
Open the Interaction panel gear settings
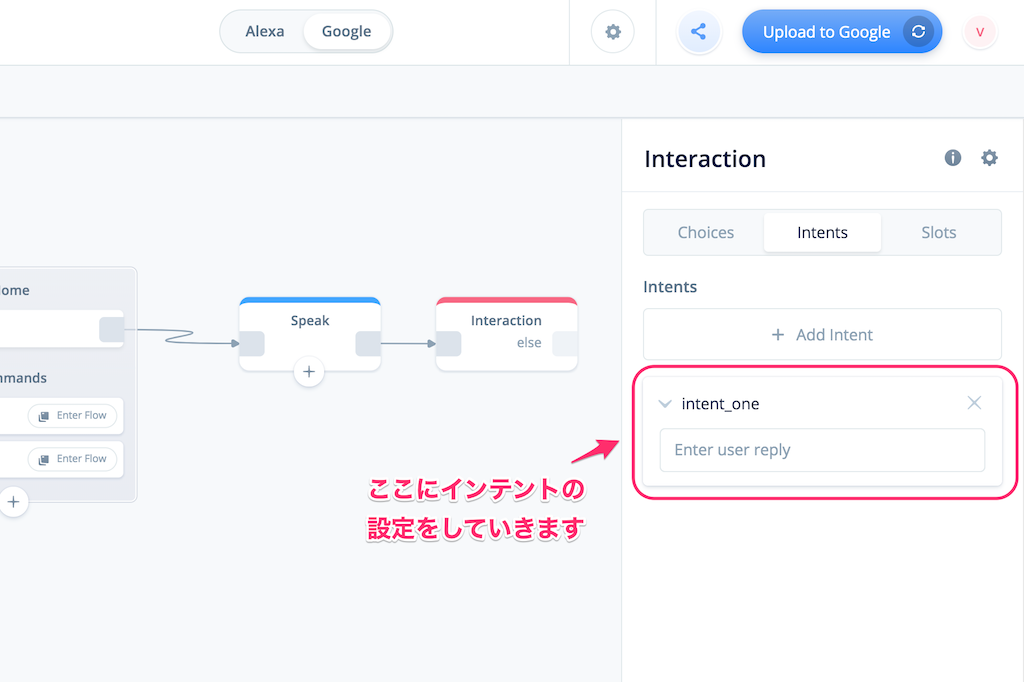tap(989, 157)
